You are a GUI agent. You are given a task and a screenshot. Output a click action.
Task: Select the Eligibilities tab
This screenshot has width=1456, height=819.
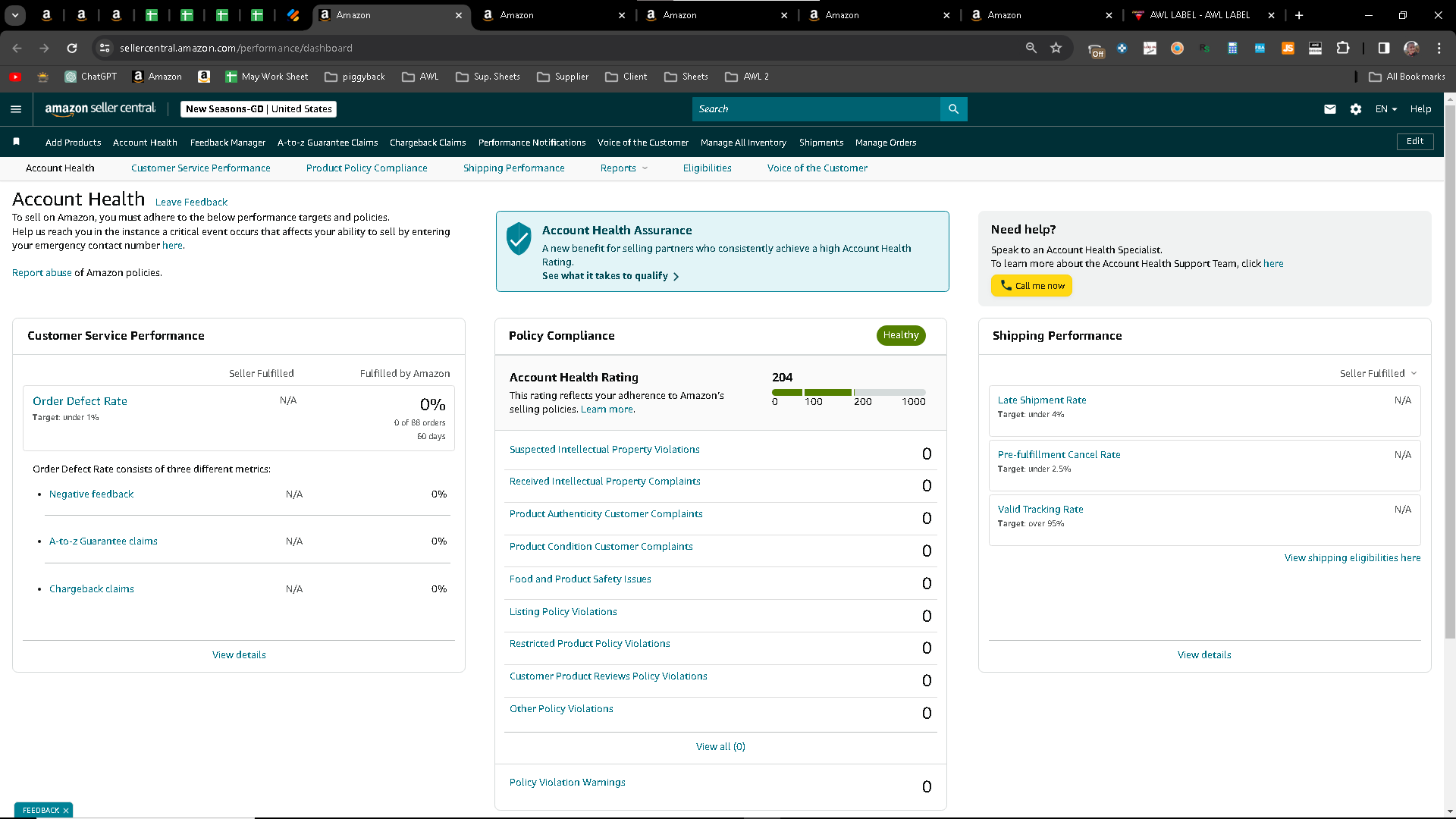click(707, 168)
